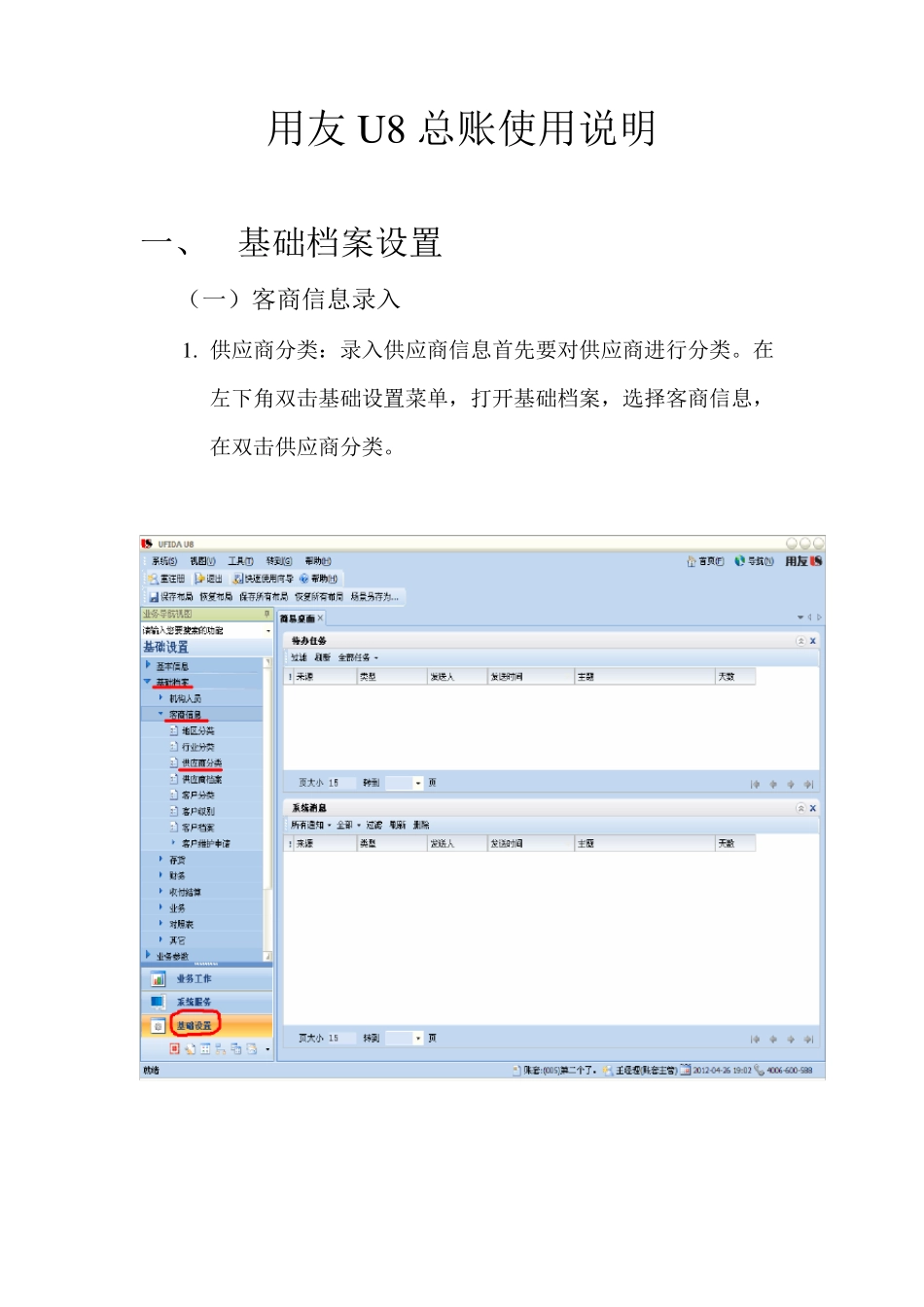Image resolution: width=924 pixels, height=1307 pixels.
Task: Click 删除 in the 系统消息 toolbar
Action: click(x=421, y=825)
